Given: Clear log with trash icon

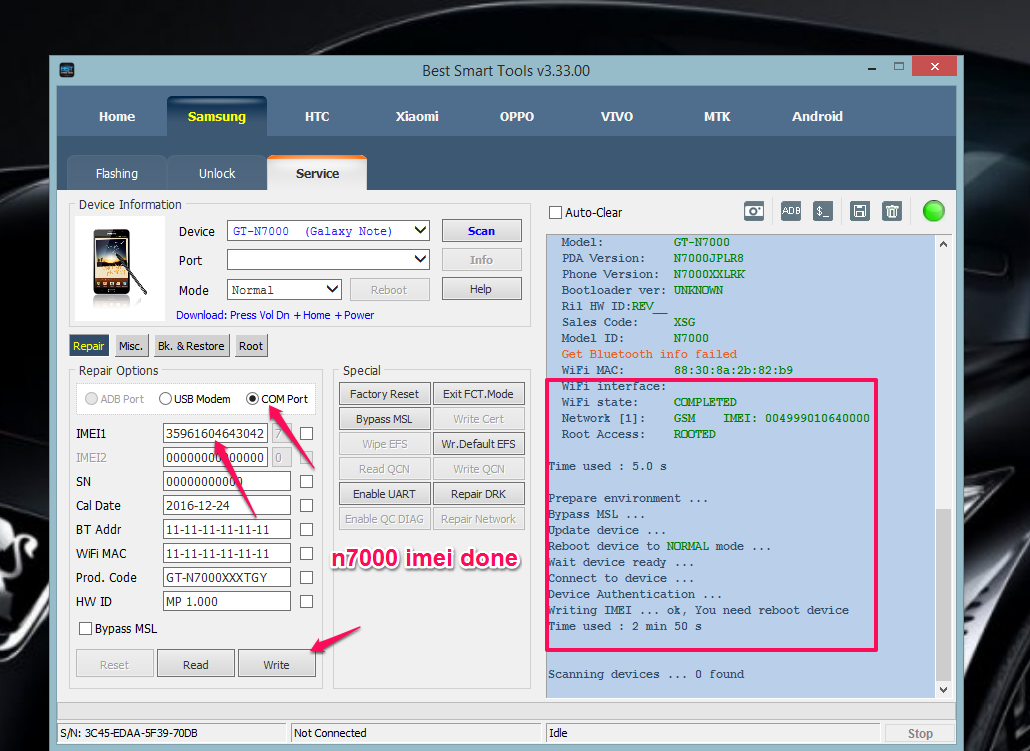Looking at the screenshot, I should pos(891,211).
